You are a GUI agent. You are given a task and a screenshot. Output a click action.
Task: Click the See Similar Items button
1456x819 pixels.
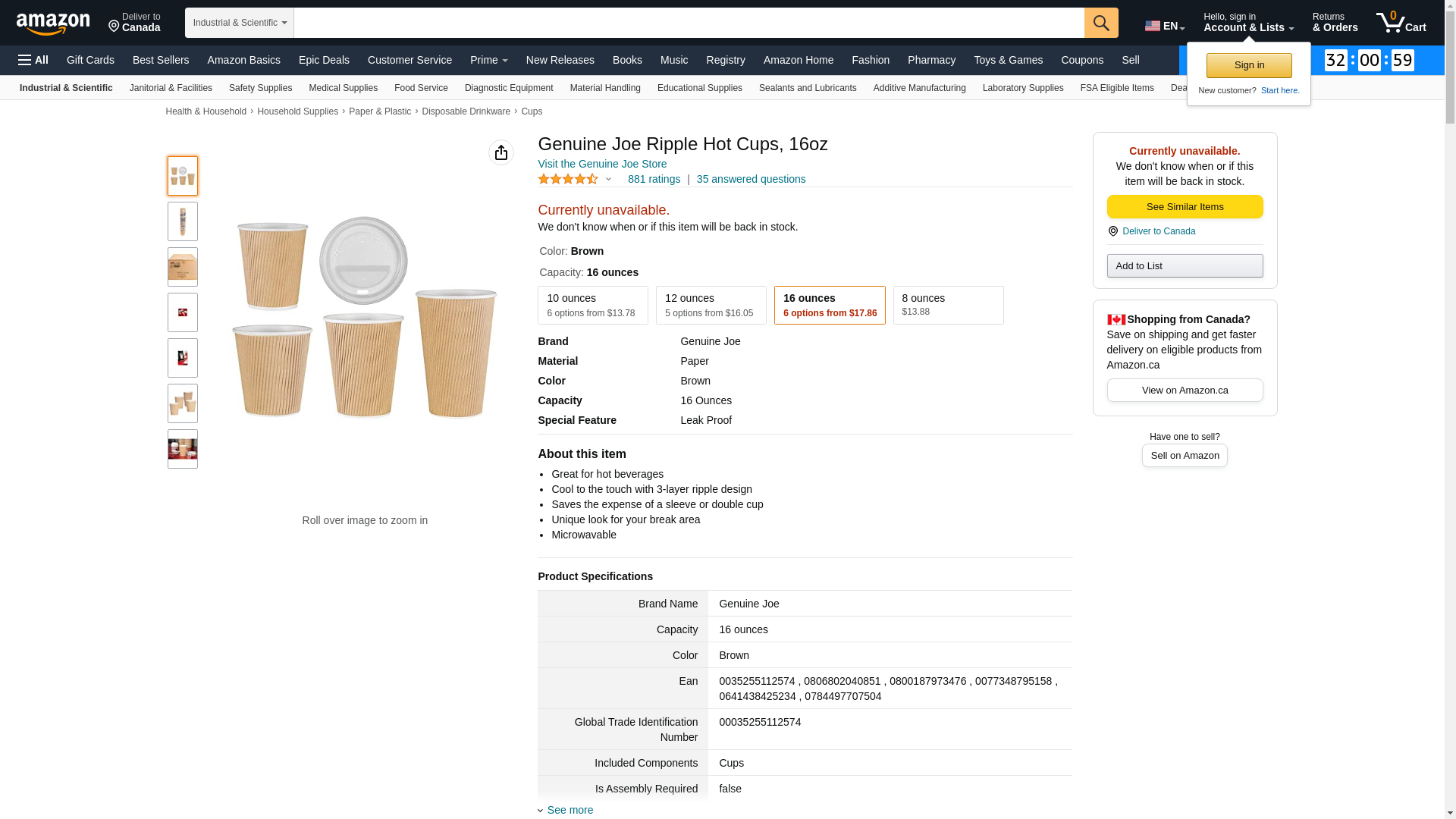[1185, 207]
